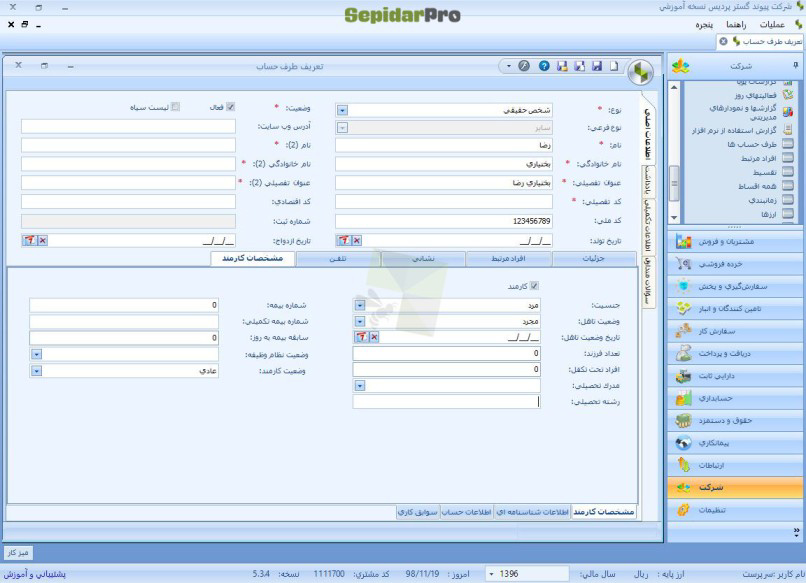
Task: Switch to the نشانی tab
Action: 423,259
